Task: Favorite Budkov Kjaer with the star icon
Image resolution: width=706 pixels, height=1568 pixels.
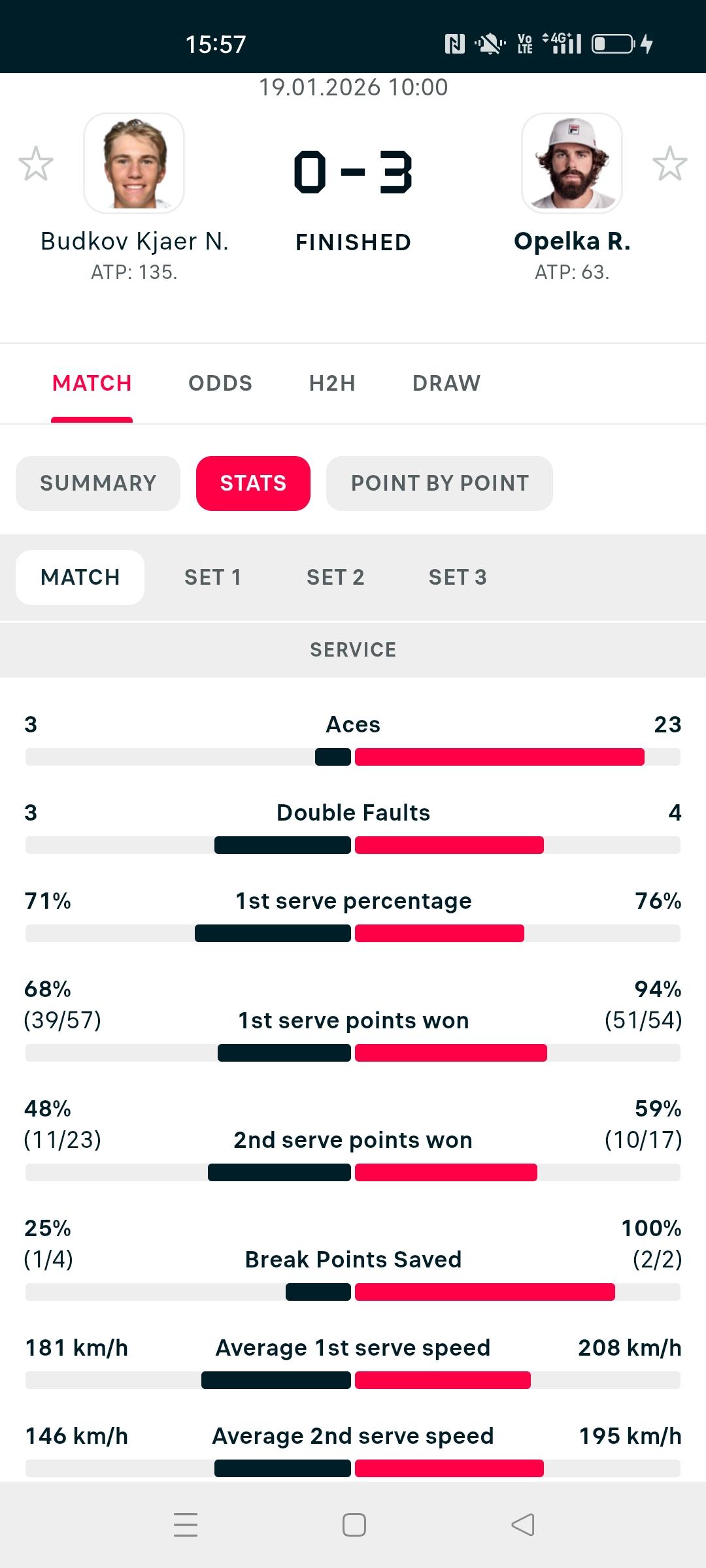Action: 36,163
